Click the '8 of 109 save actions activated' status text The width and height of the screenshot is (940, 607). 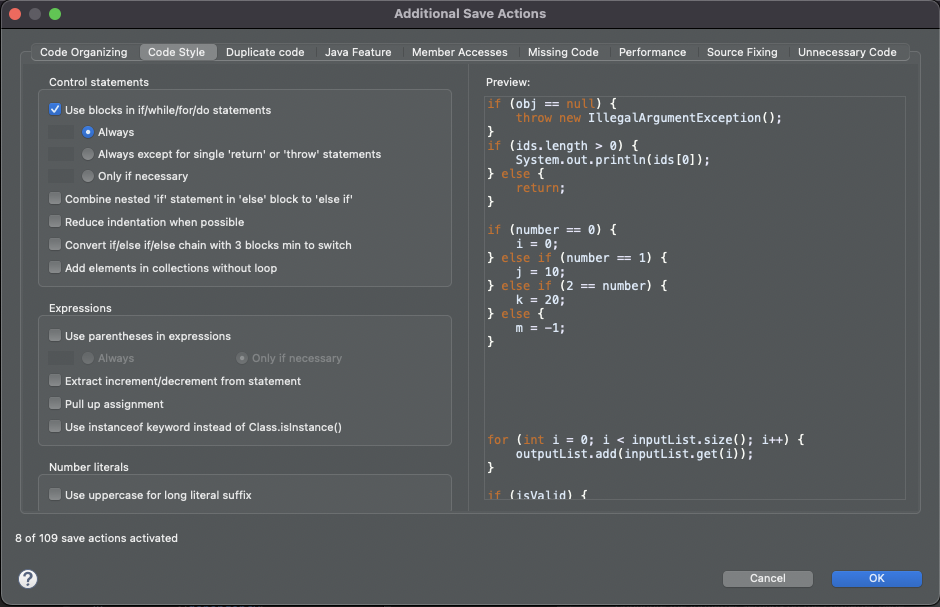(97, 538)
